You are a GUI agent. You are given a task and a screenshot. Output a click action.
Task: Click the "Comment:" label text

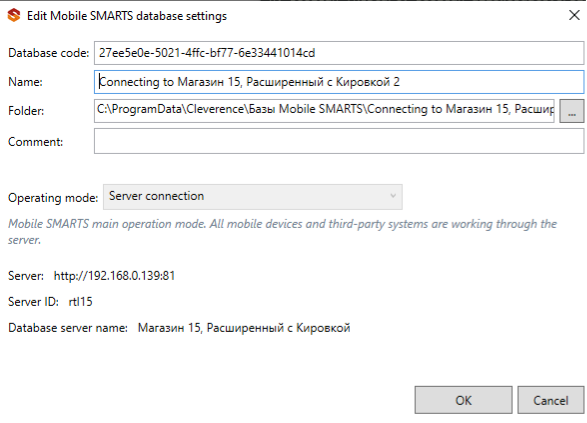click(x=36, y=142)
